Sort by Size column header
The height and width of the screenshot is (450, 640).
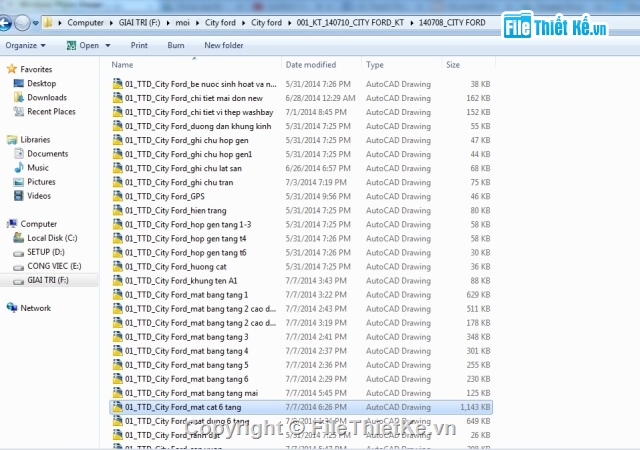pos(453,65)
